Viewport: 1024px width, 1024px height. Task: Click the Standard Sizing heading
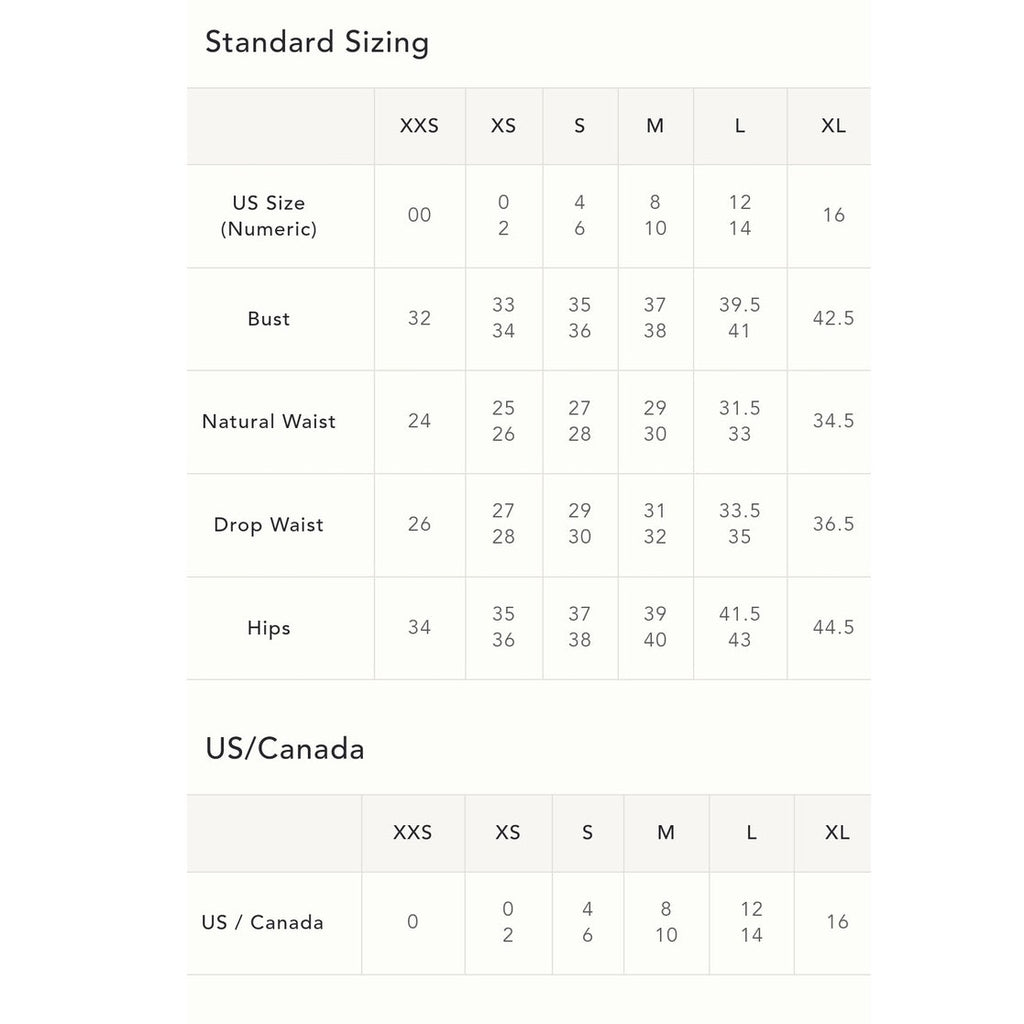[317, 42]
